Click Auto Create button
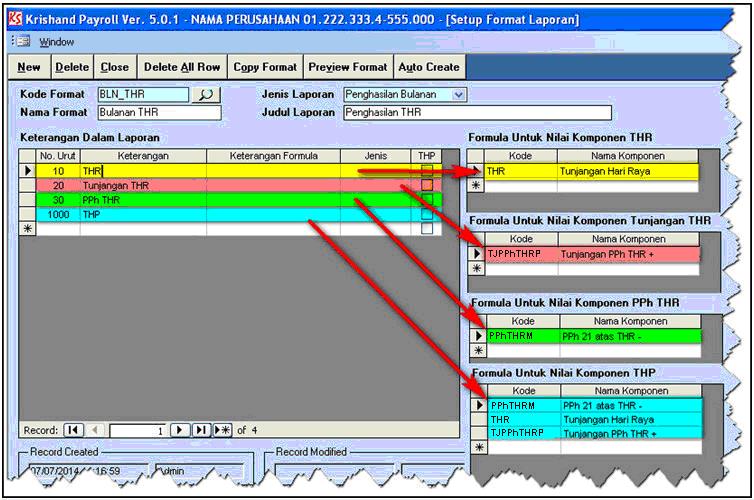 click(429, 67)
